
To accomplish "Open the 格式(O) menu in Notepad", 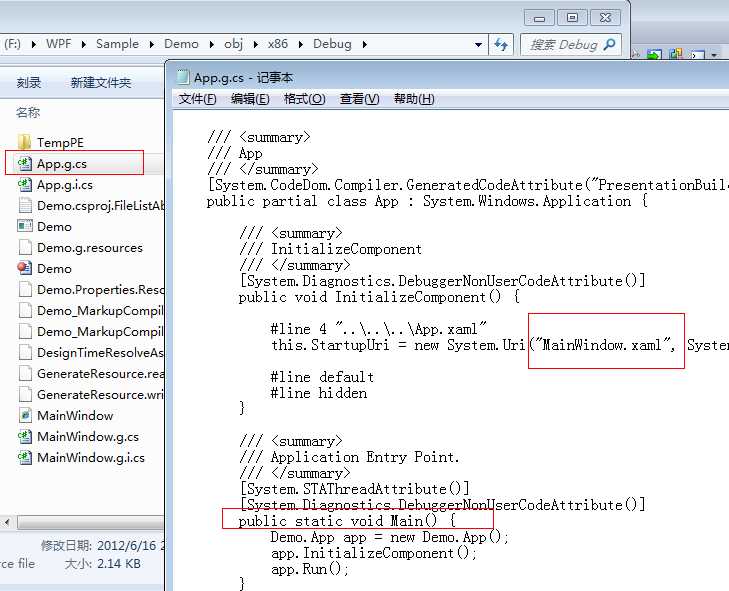I will [305, 99].
